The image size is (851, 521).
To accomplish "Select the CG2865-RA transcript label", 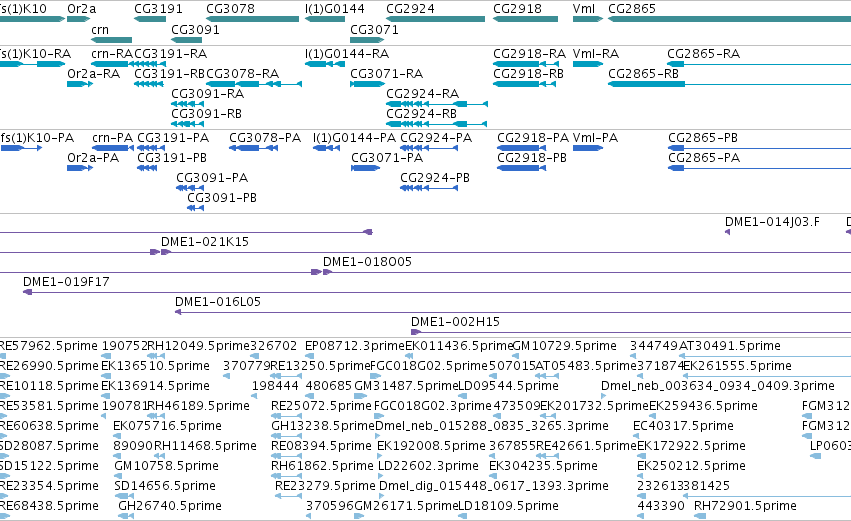I will 703,54.
